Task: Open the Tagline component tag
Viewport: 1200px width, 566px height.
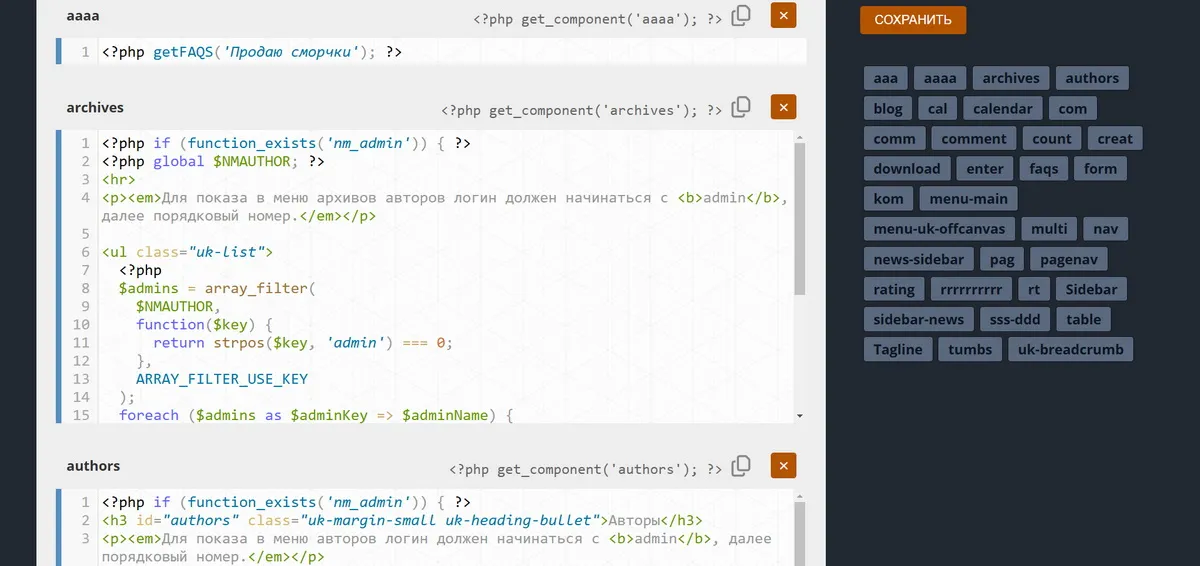Action: coord(898,349)
